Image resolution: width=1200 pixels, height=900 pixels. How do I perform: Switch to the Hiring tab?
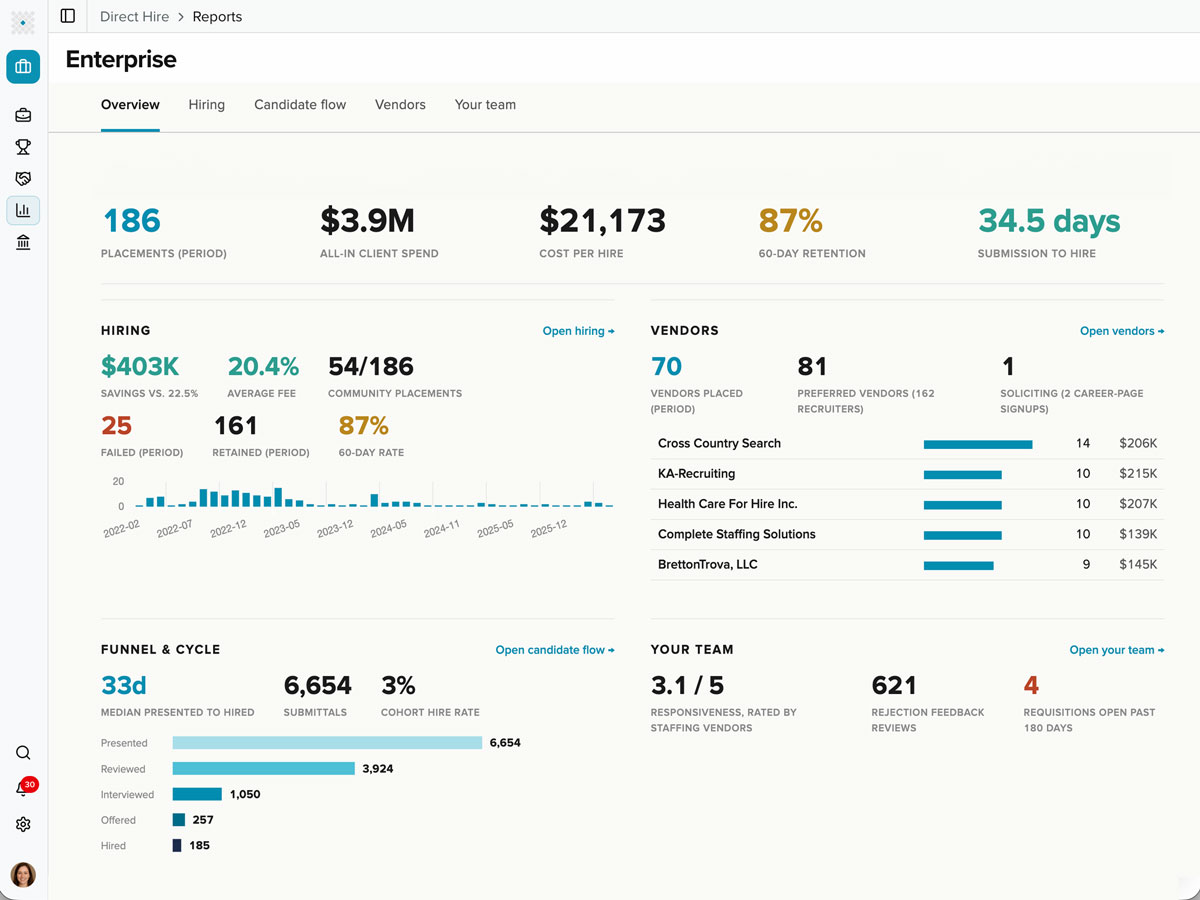tap(207, 105)
